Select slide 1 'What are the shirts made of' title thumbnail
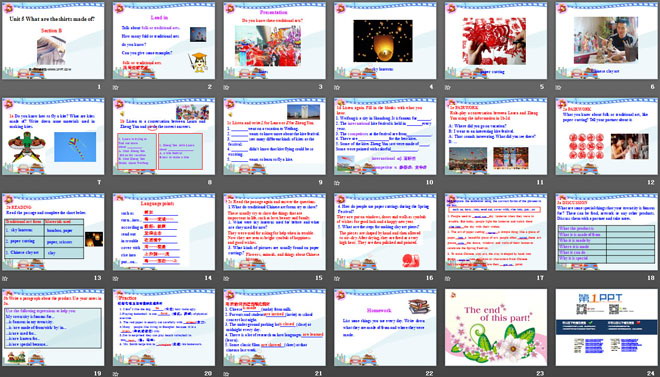This screenshot has width=660, height=377. [53, 41]
